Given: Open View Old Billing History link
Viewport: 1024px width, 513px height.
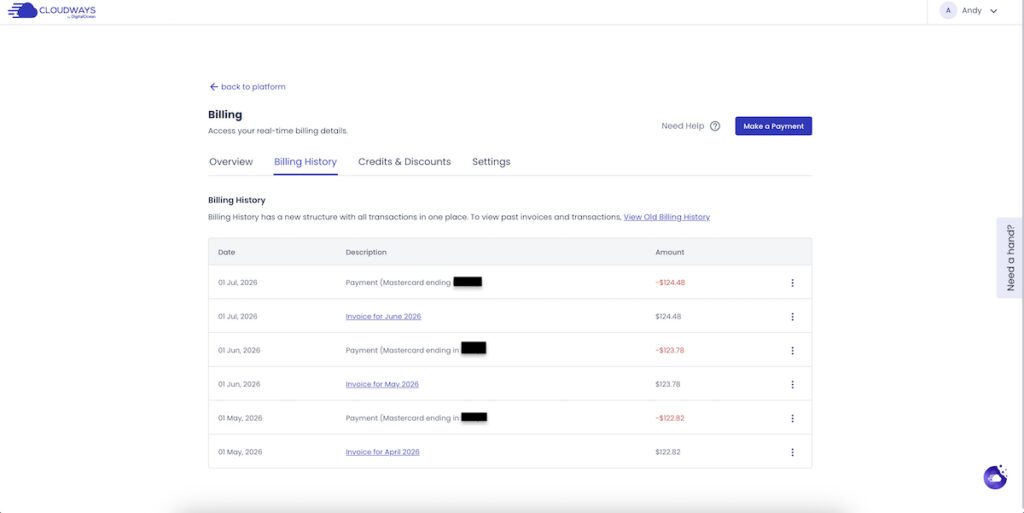Looking at the screenshot, I should [x=667, y=217].
